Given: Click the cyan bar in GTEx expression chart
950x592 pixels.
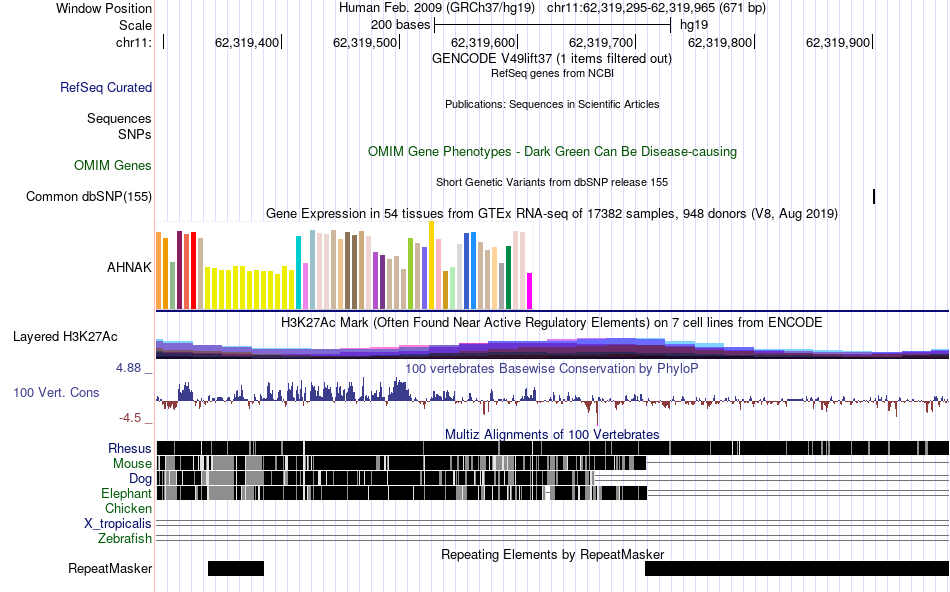Looking at the screenshot, I should 298,273.
